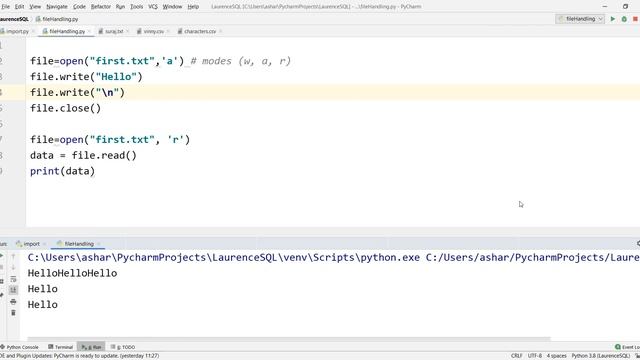The image size is (640, 360).
Task: Click the python.exe path link in console
Action: click(x=224, y=258)
